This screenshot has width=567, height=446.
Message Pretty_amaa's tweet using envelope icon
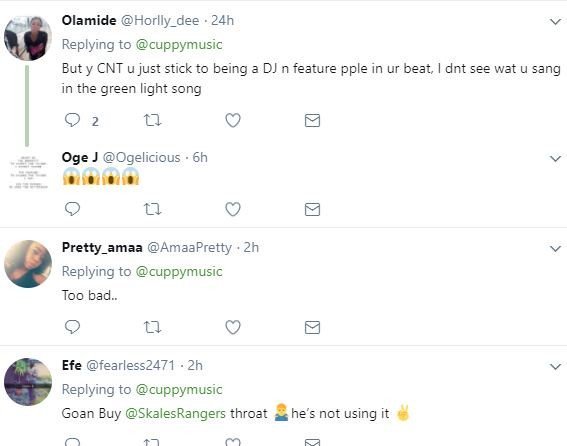click(x=312, y=327)
